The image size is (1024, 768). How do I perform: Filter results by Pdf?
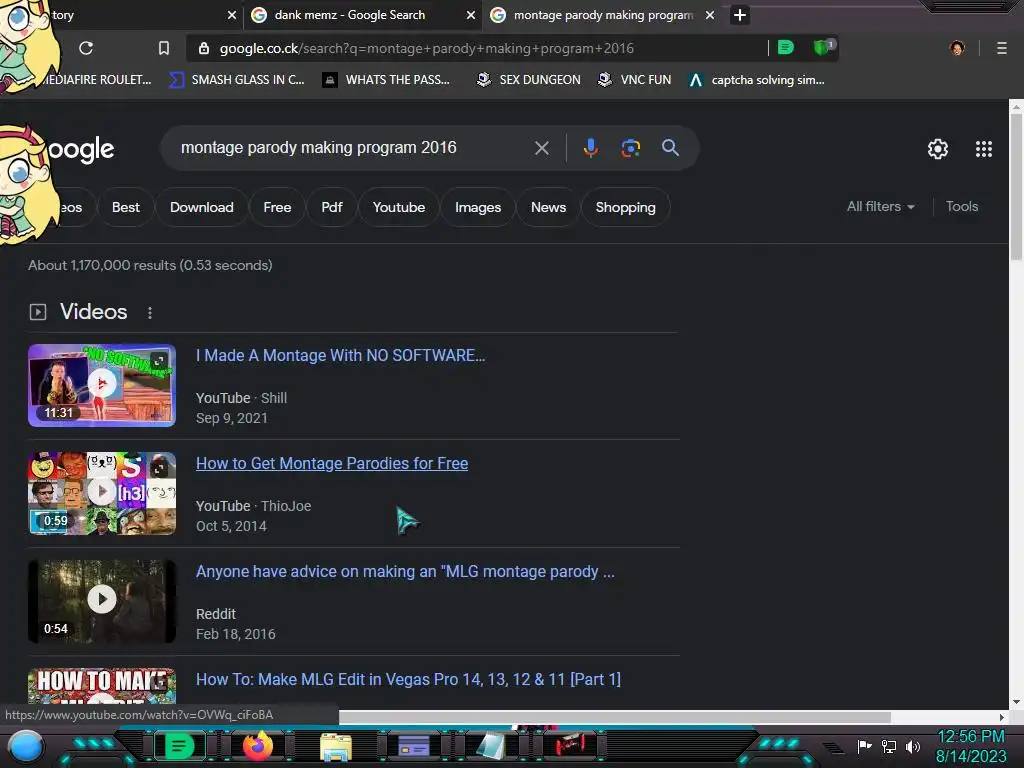coord(332,207)
